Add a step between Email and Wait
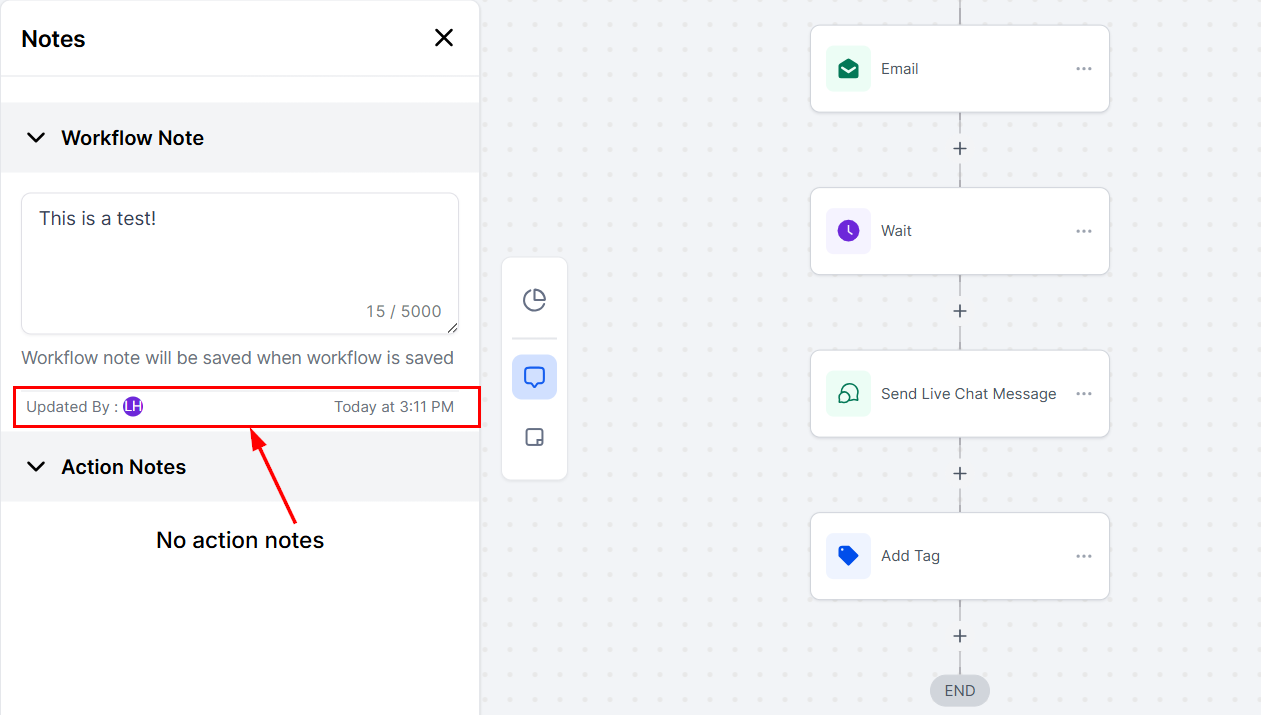Viewport: 1261px width, 715px height. pyautogui.click(x=960, y=149)
